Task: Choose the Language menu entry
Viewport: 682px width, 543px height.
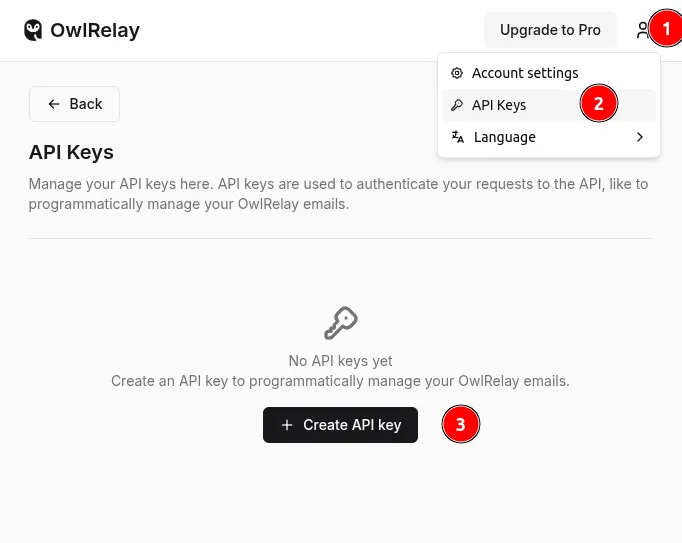Action: tap(505, 137)
